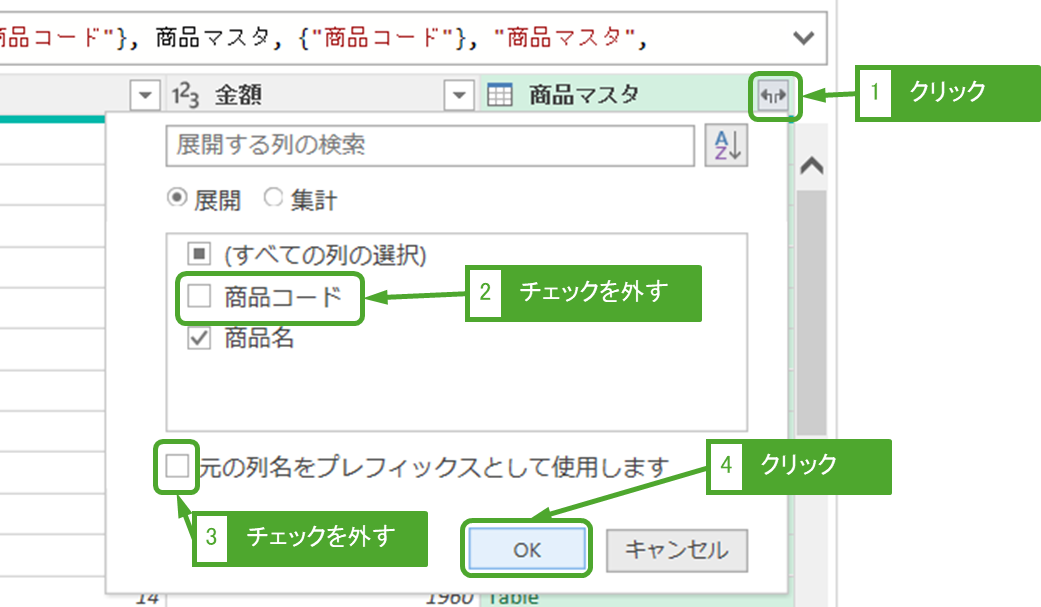Click the scrollbar up arrow on the right
The image size is (1041, 607).
812,167
